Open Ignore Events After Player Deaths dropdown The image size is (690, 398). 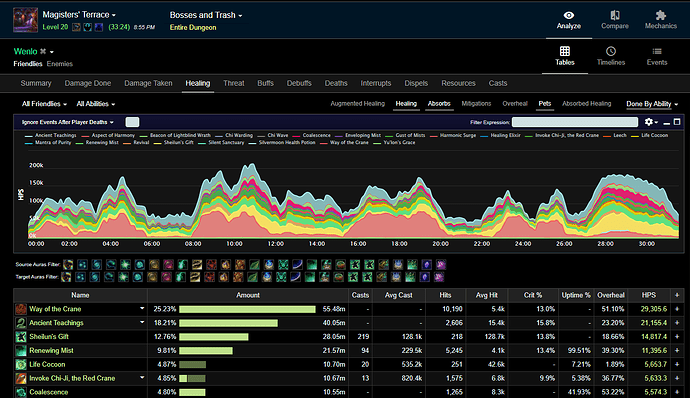click(68, 122)
